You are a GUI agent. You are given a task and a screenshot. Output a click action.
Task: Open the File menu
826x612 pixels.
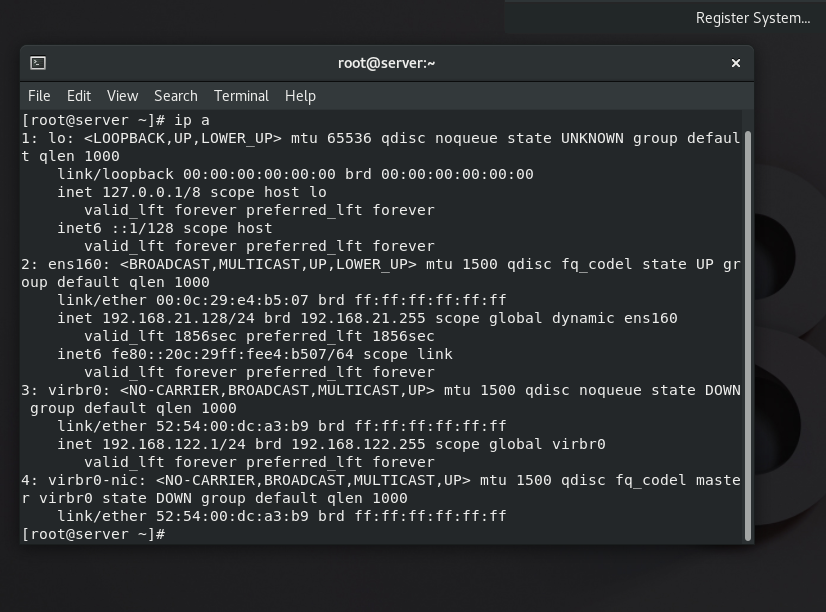(x=39, y=96)
